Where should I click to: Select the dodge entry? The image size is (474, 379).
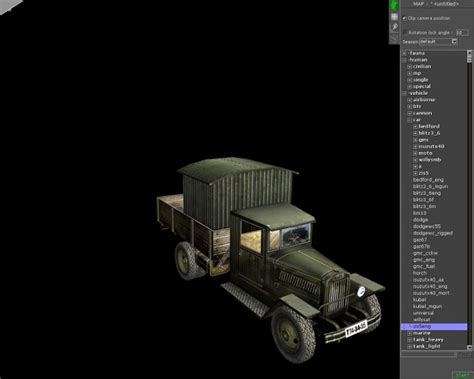click(x=421, y=220)
